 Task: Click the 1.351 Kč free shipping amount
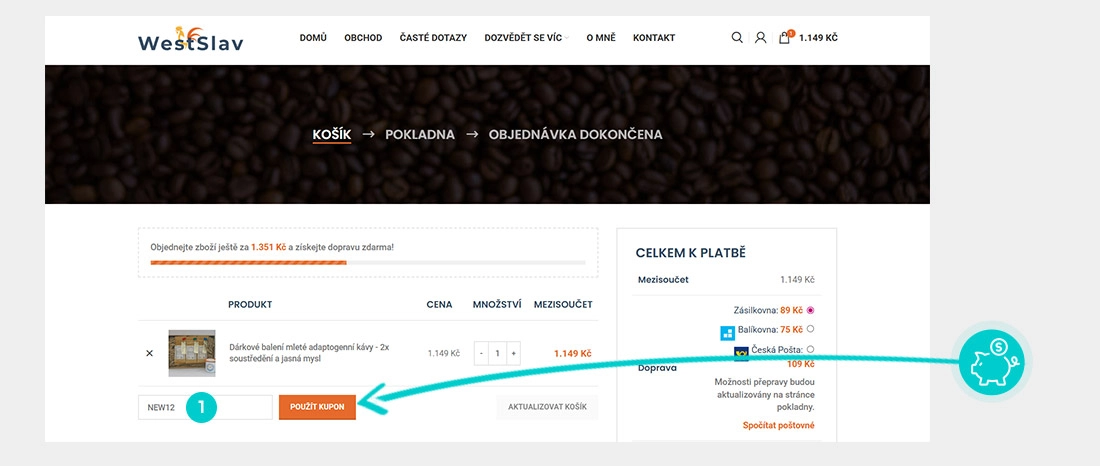point(269,248)
